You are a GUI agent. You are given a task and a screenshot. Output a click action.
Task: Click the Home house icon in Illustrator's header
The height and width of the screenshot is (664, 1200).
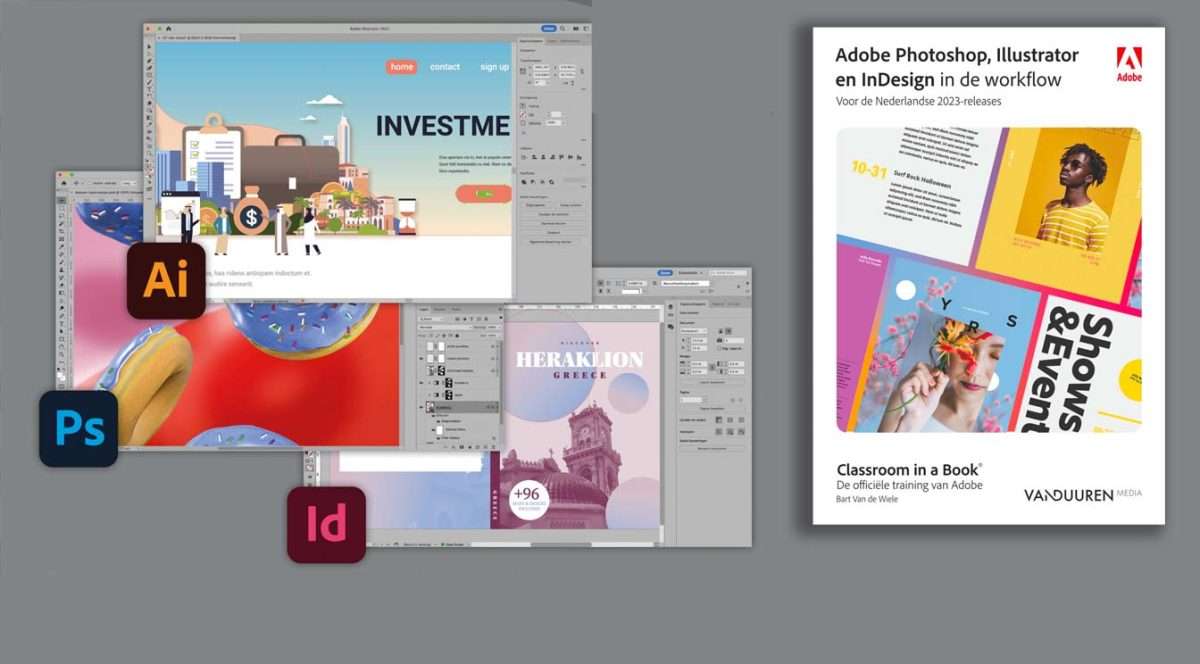(168, 28)
